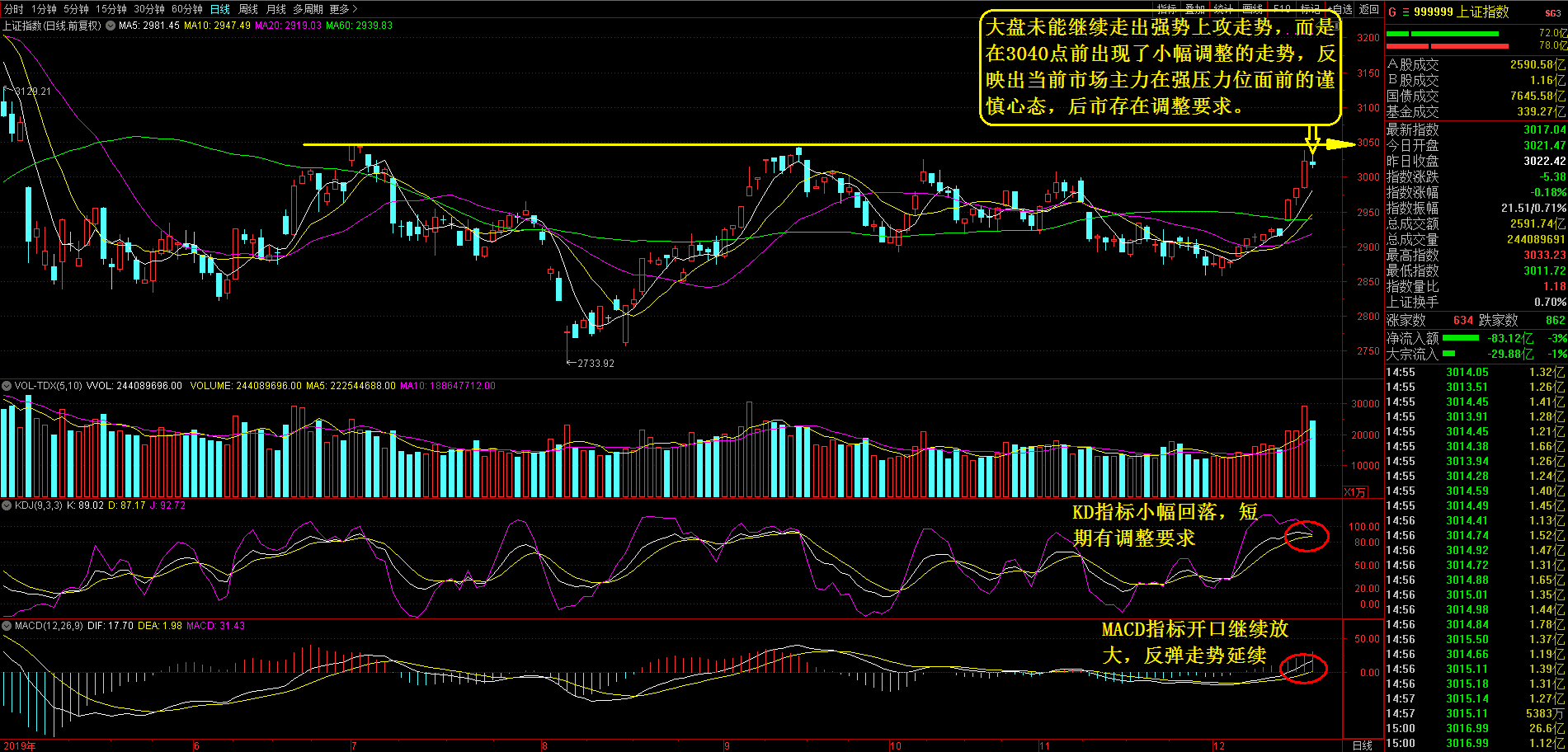Image resolution: width=1568 pixels, height=752 pixels.
Task: Select the 60分钟 period tab
Action: pos(187,9)
